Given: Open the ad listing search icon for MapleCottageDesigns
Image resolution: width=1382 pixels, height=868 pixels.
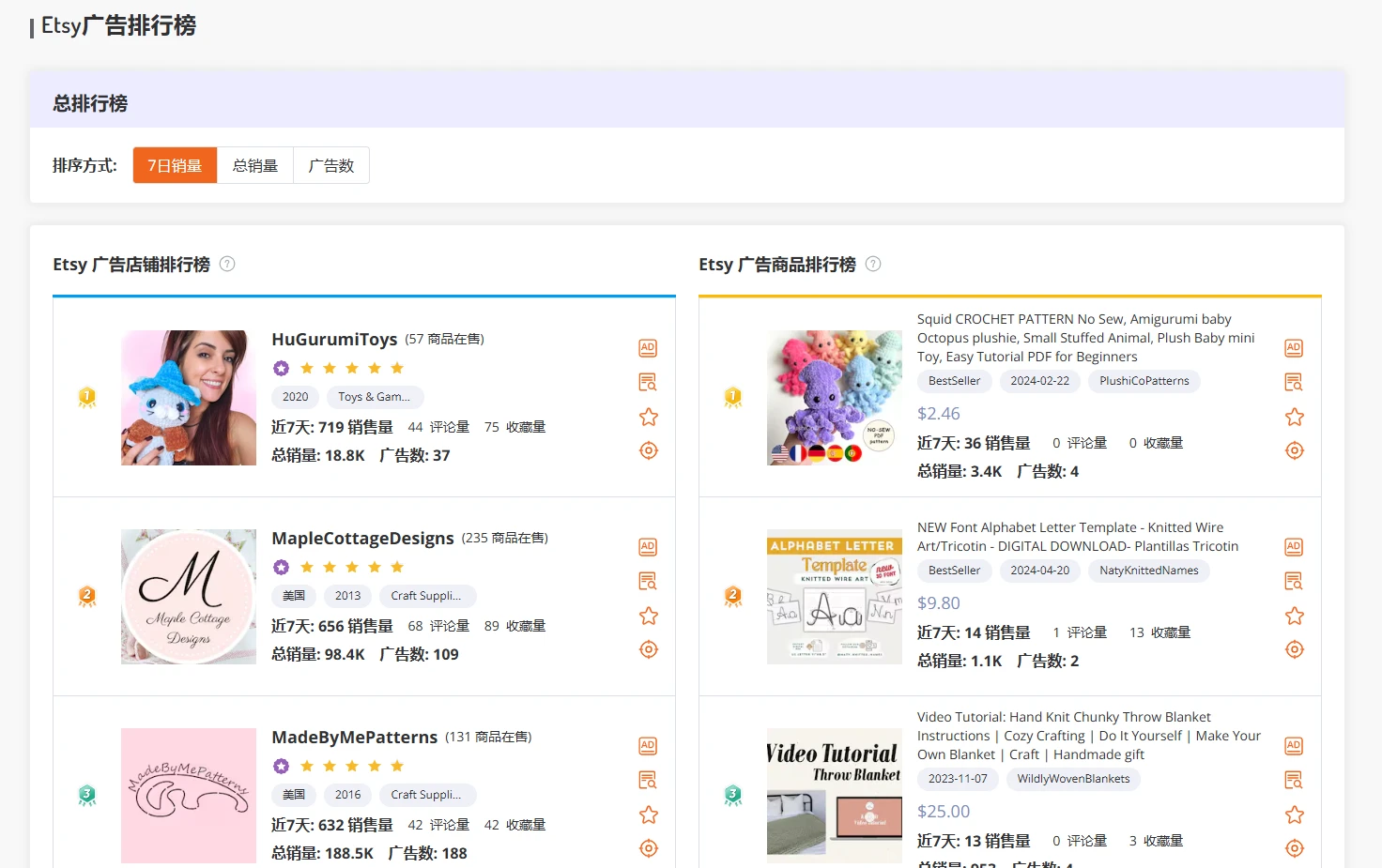Looking at the screenshot, I should pos(647,581).
